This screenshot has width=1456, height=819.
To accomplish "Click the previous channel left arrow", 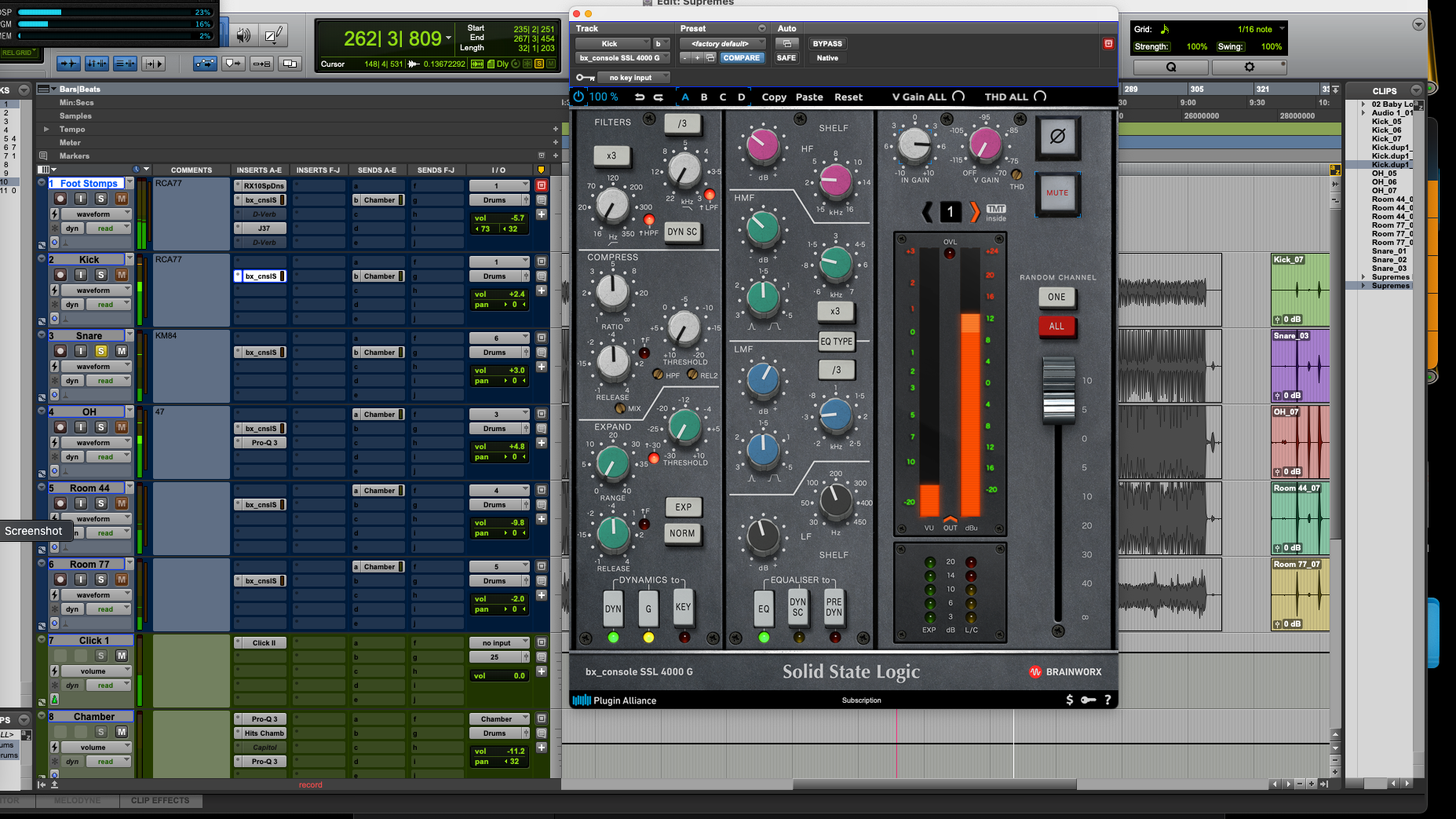I will point(927,211).
